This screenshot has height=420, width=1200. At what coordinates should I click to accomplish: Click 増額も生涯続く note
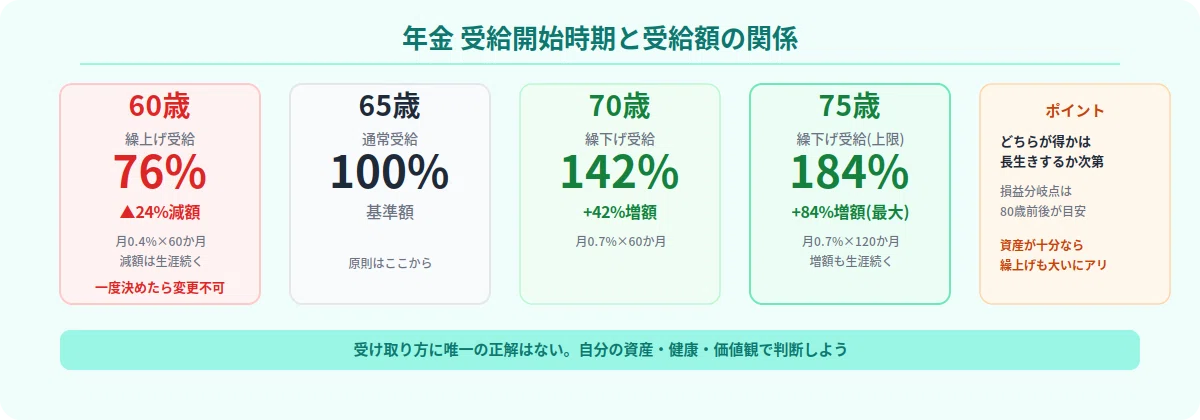[850, 261]
